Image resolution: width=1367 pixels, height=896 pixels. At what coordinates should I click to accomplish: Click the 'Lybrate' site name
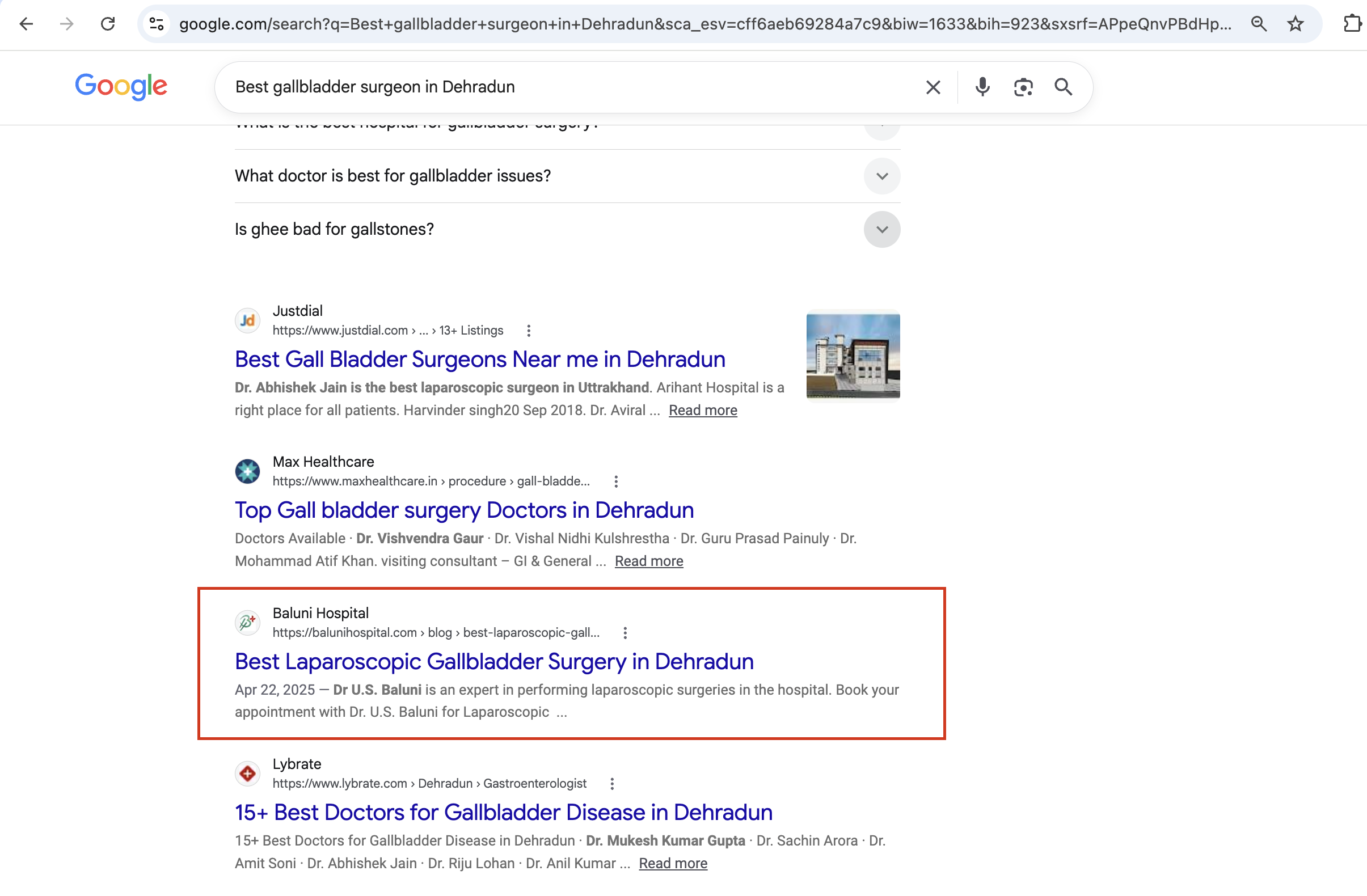click(x=297, y=764)
